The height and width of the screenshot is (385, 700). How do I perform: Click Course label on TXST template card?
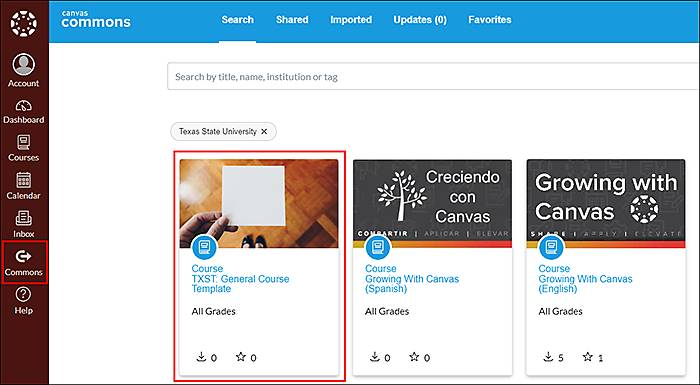207,268
